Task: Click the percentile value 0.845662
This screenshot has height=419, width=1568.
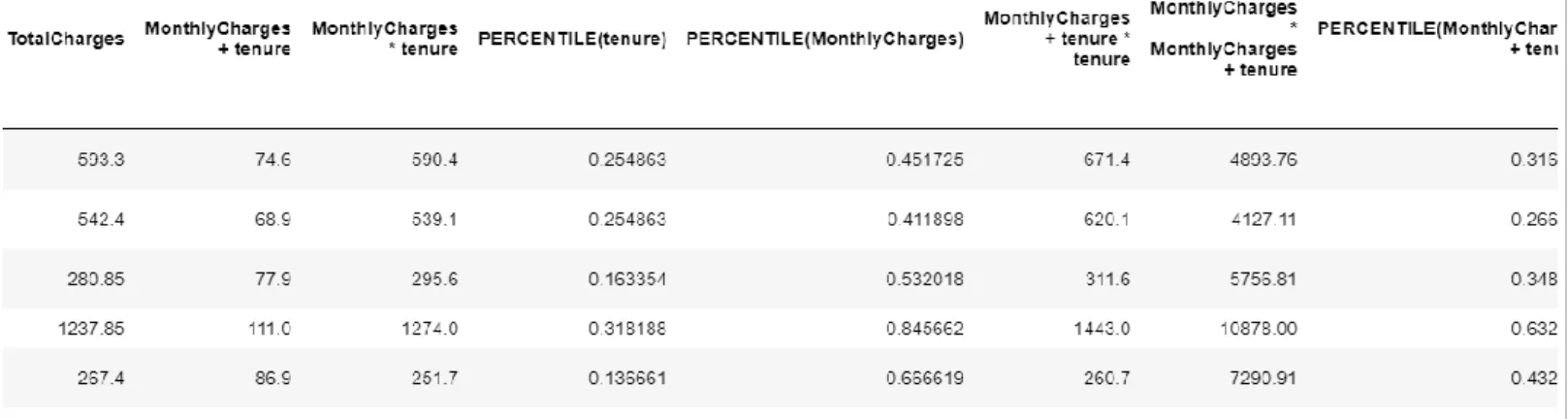Action: pyautogui.click(x=924, y=329)
